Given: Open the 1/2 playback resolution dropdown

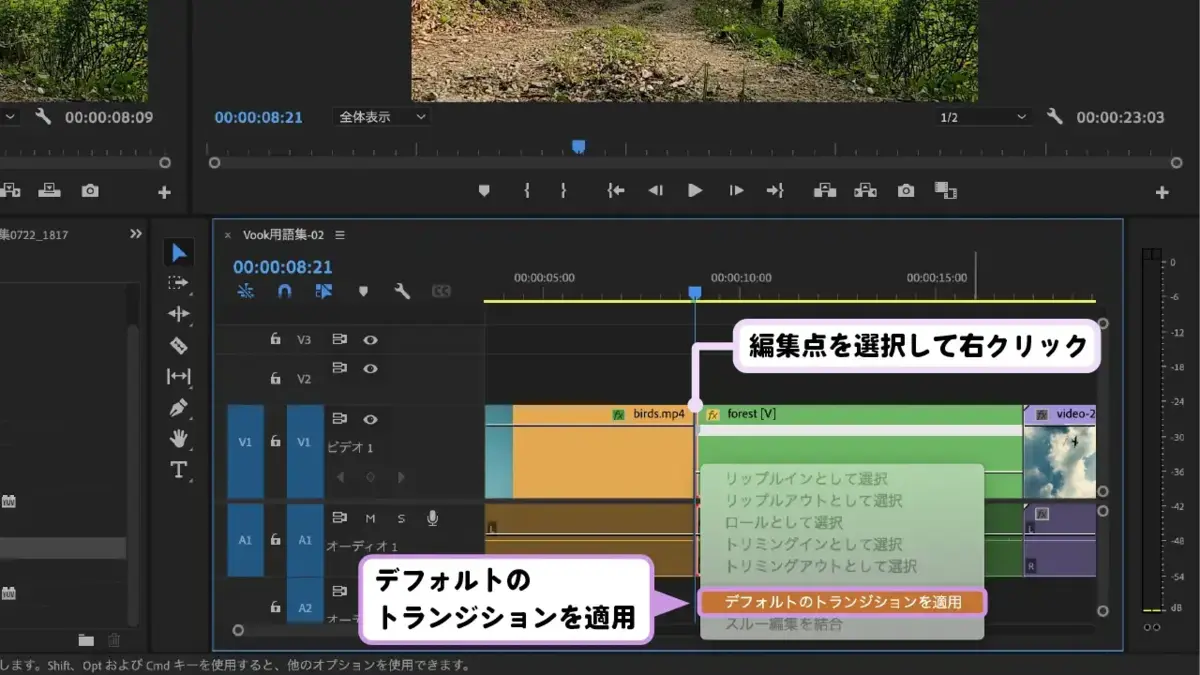Looking at the screenshot, I should coord(983,117).
